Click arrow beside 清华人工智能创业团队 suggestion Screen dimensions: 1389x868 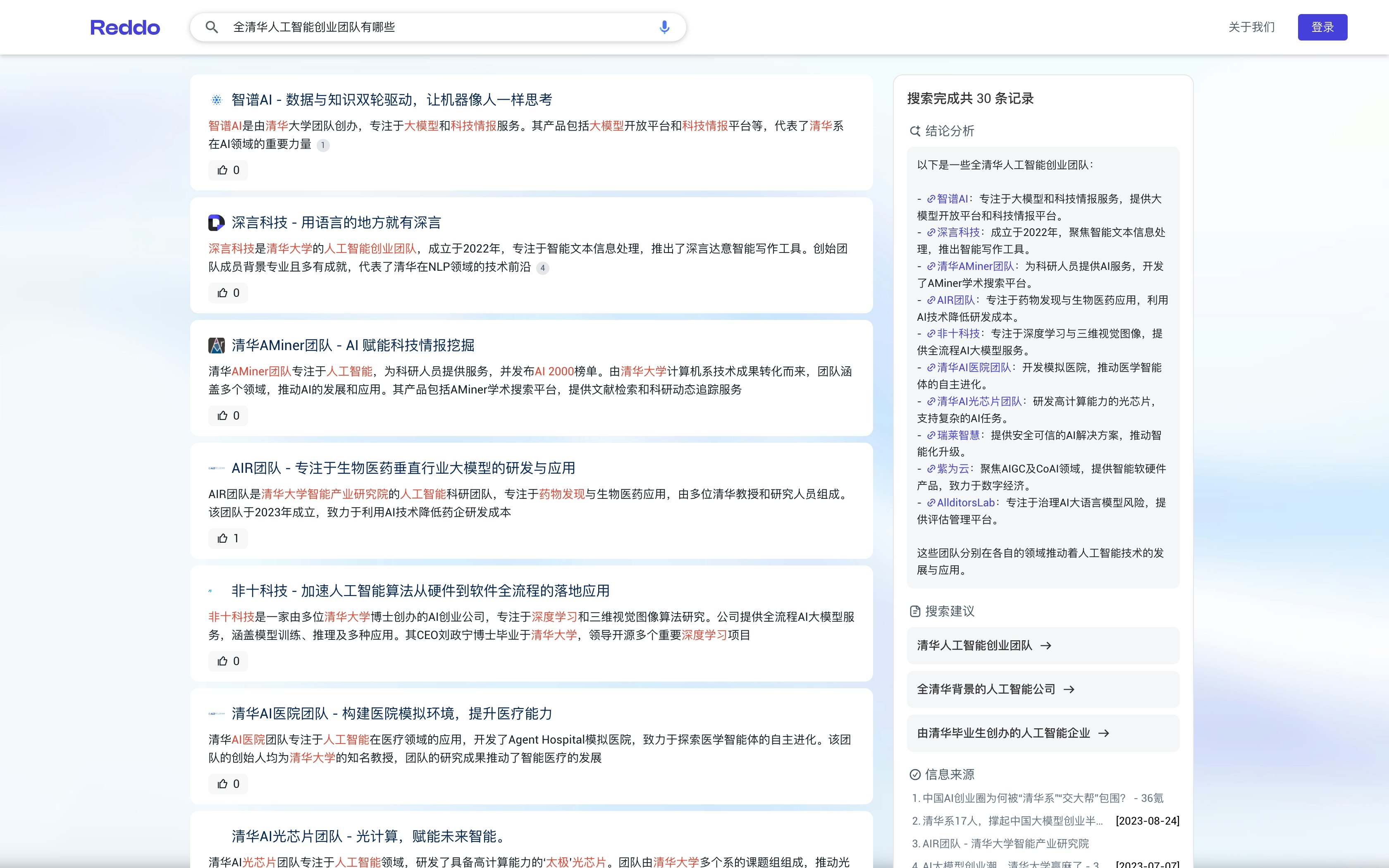point(1046,646)
